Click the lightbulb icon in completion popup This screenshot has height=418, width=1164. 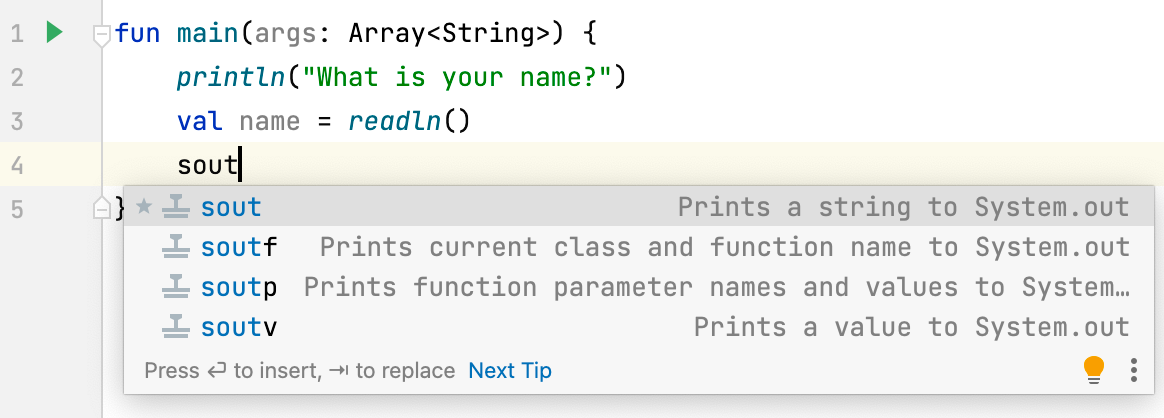point(1094,369)
